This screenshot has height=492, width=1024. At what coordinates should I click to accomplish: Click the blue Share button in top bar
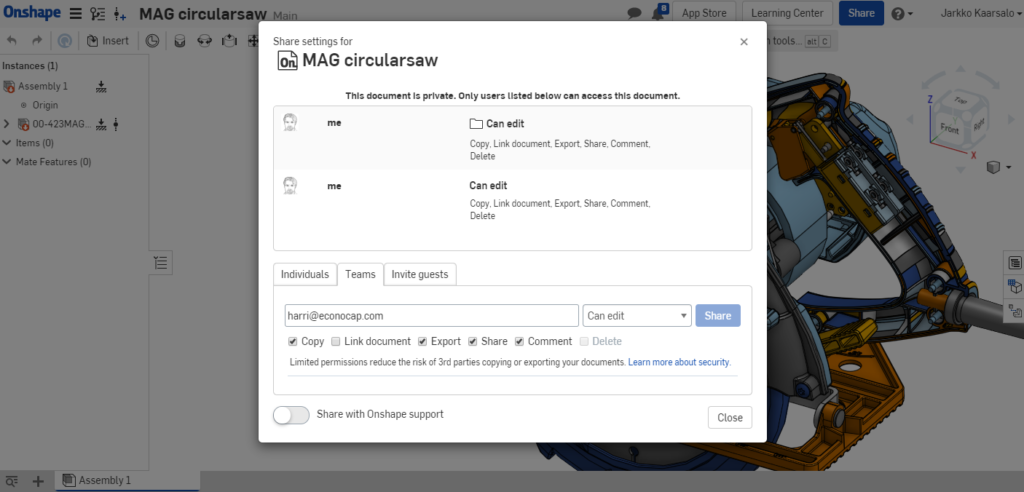click(x=861, y=13)
